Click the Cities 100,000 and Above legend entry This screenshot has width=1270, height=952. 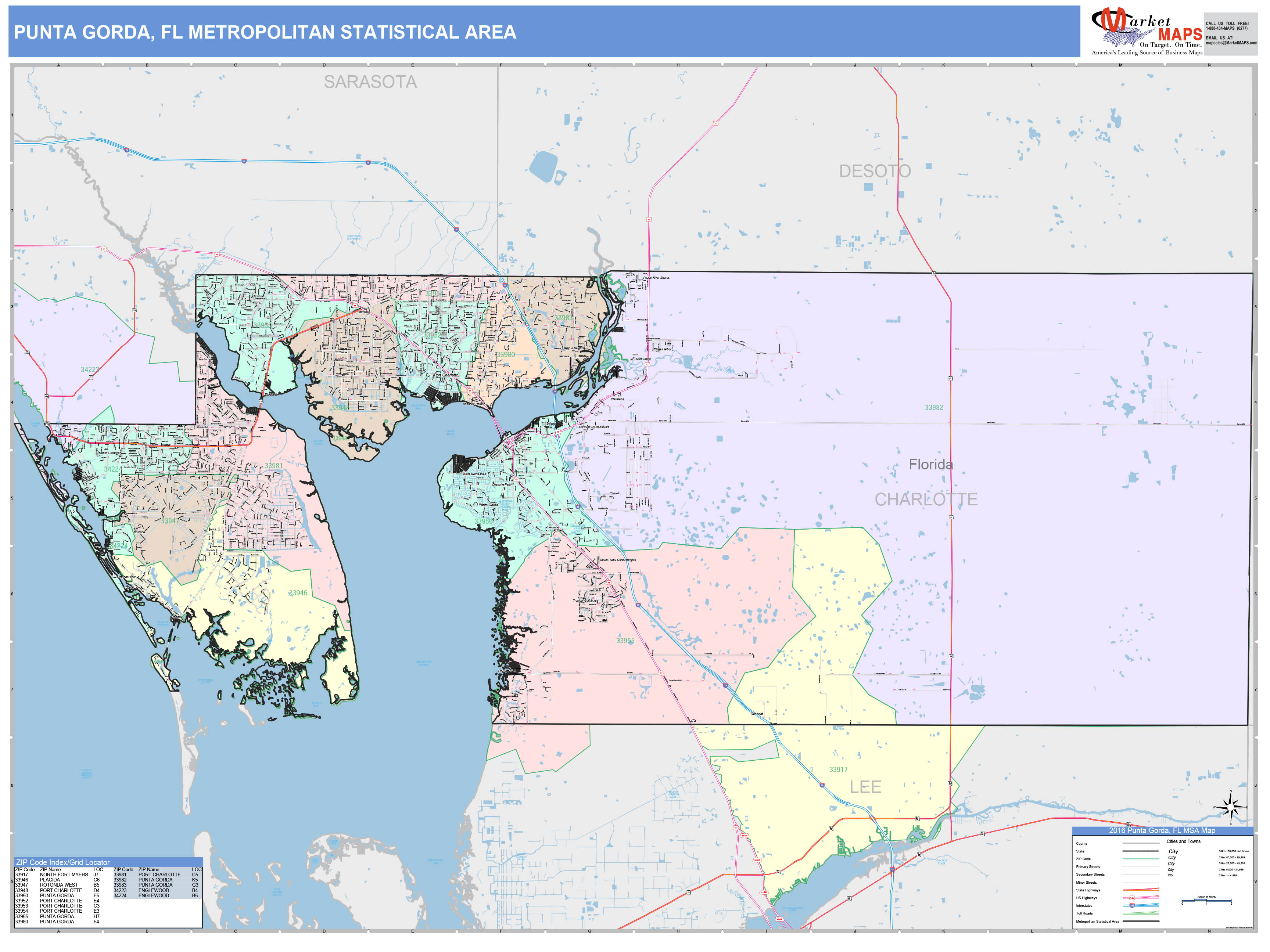tap(1234, 851)
